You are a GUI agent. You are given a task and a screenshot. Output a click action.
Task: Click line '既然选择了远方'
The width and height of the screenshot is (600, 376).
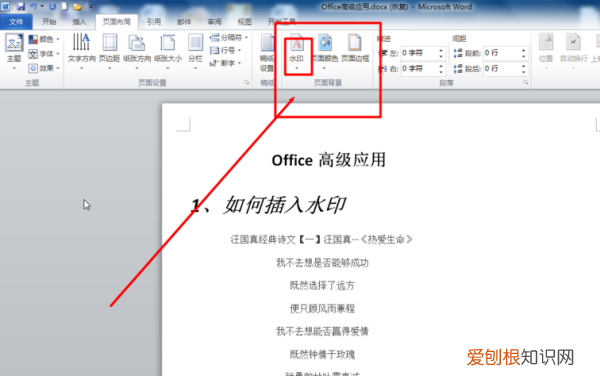coord(322,285)
